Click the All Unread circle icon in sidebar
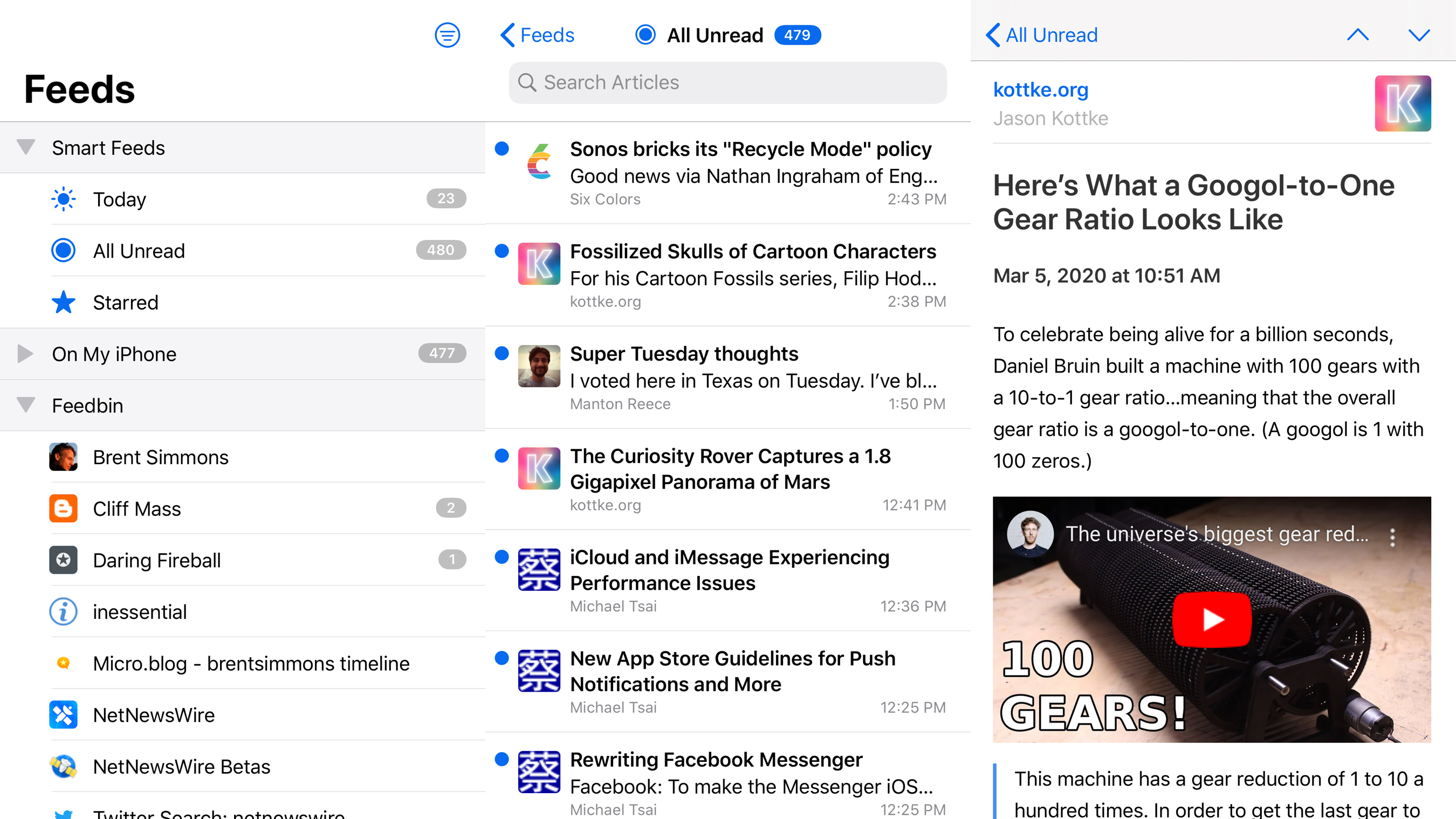The height and width of the screenshot is (819, 1456). coord(63,250)
